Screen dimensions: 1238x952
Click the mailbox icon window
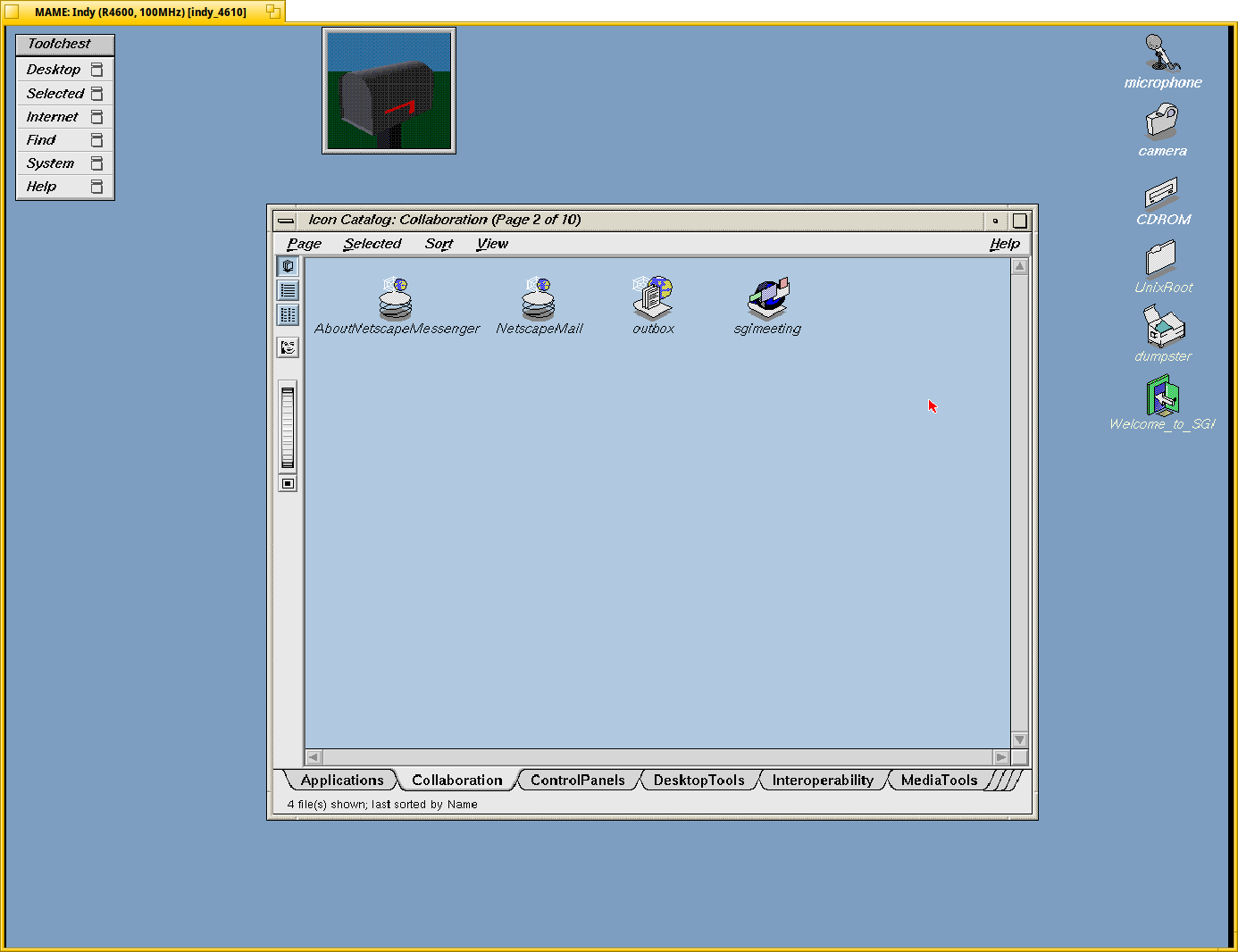pyautogui.click(x=389, y=90)
